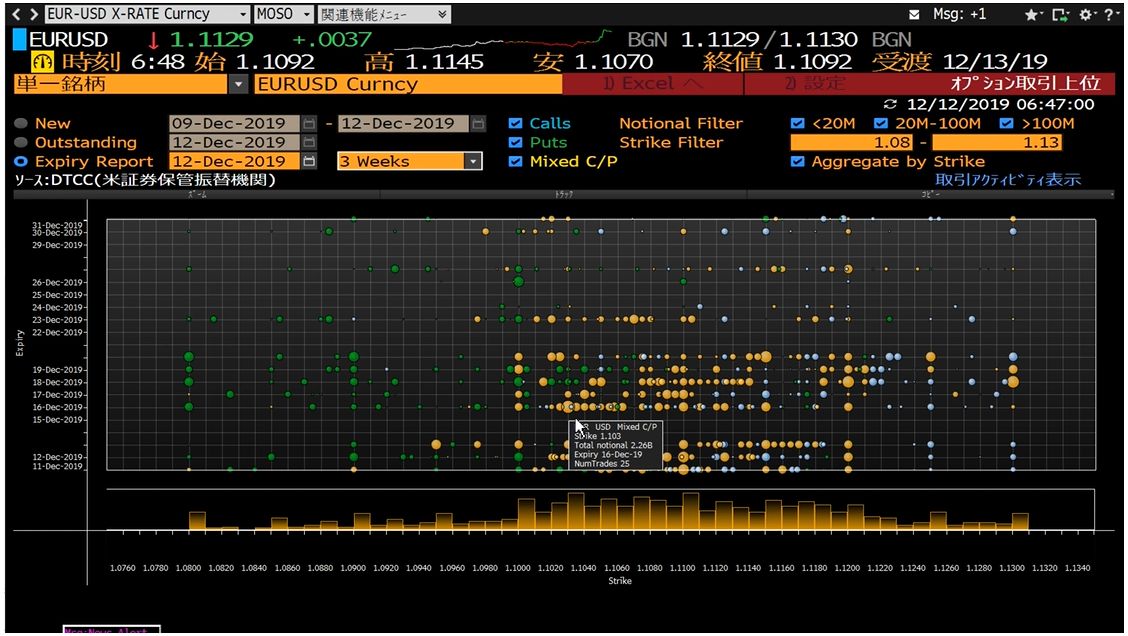Screen dimensions: 1128x636
Task: Select the Outstanding radio button
Action: (x=21, y=142)
